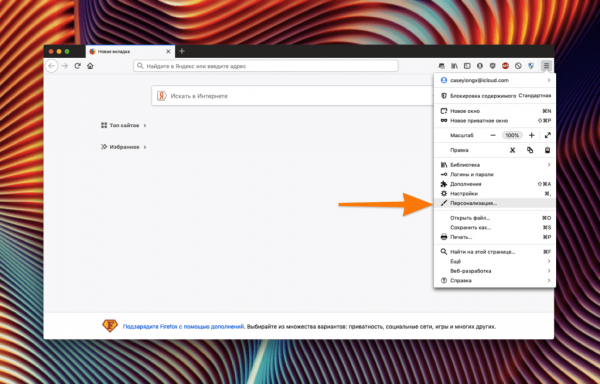Select Персонализация menu item
The width and height of the screenshot is (600, 384).
495,203
